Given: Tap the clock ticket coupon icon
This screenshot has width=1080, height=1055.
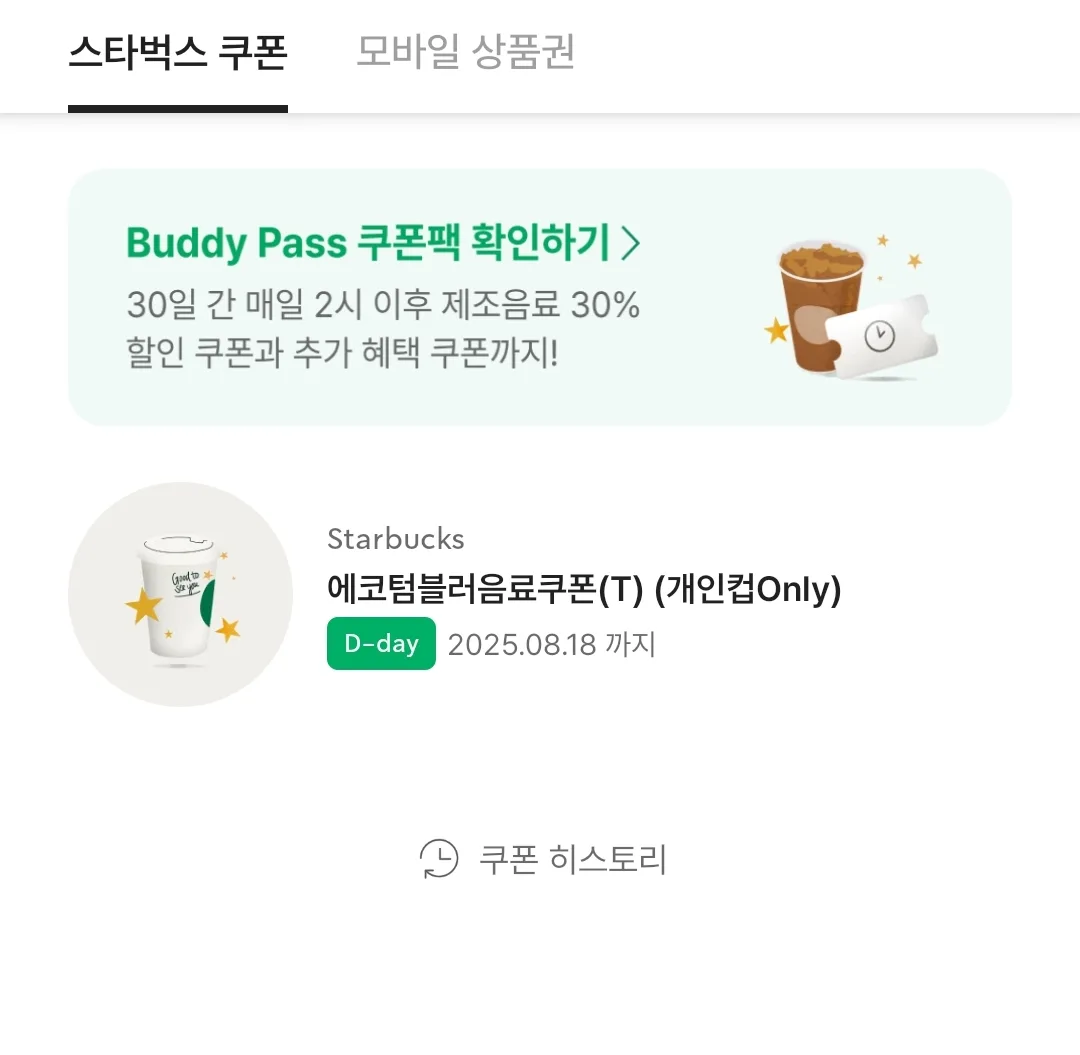Looking at the screenshot, I should 882,337.
